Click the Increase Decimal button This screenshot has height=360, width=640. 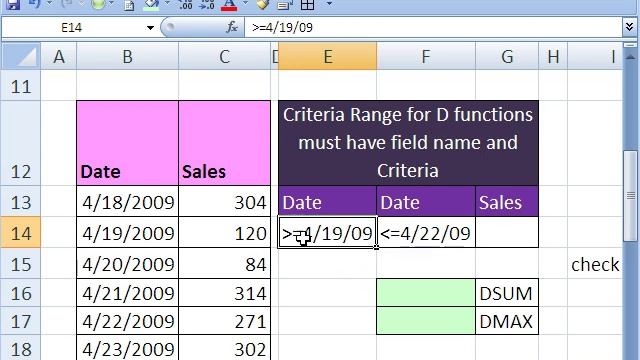point(186,4)
